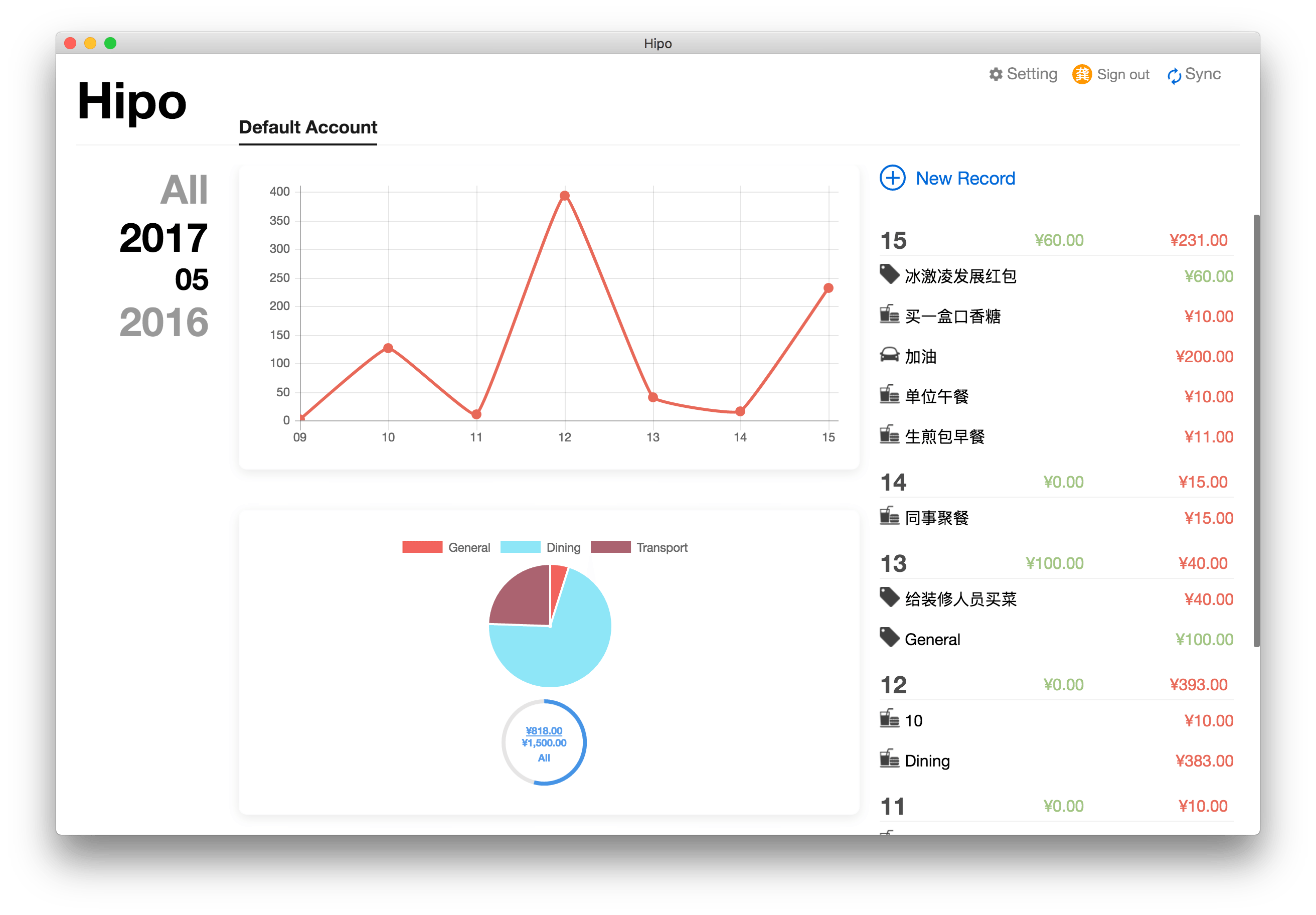Click the ¥200.00 amount for 加油
1316x915 pixels.
click(x=1204, y=357)
